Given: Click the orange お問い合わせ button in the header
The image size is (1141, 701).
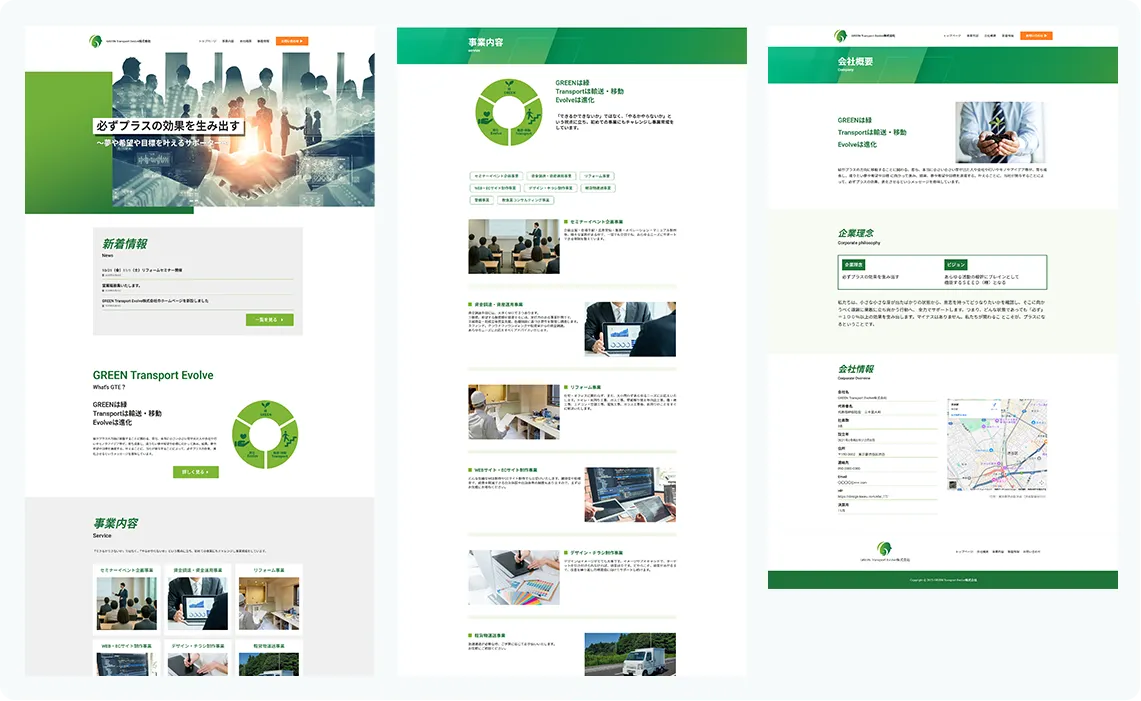Looking at the screenshot, I should click(x=291, y=41).
